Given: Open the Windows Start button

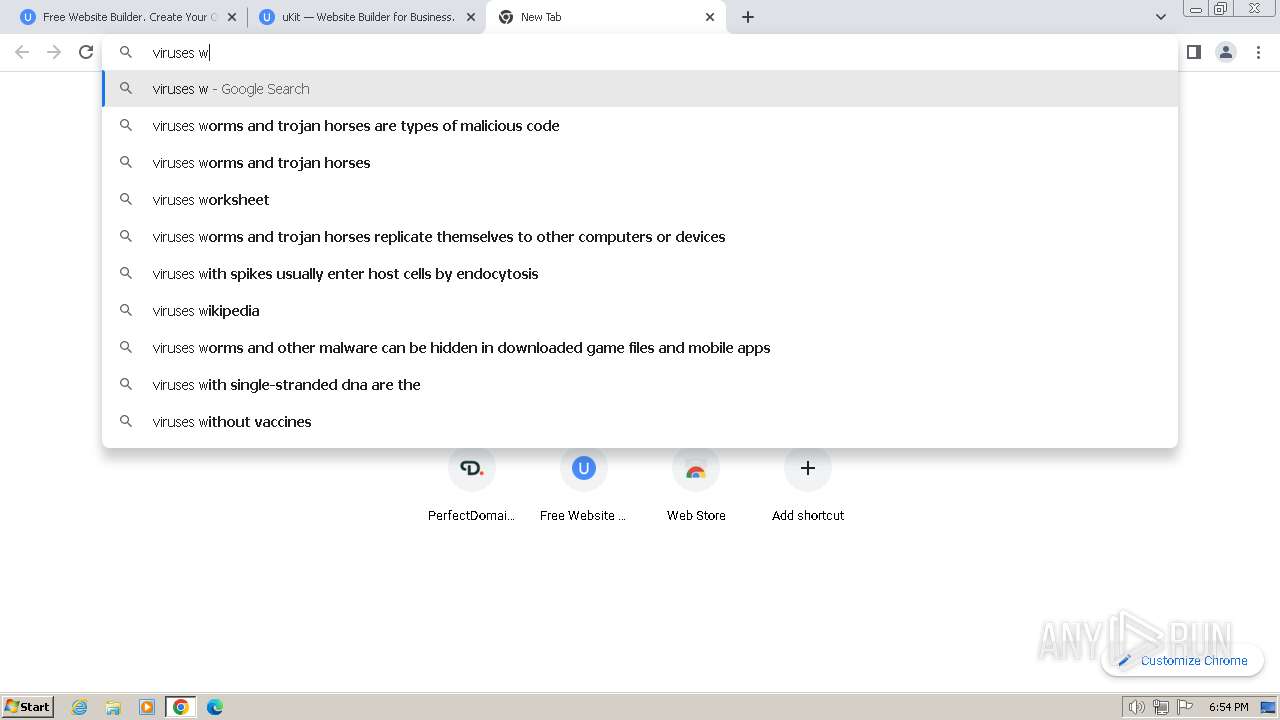Looking at the screenshot, I should pos(28,706).
